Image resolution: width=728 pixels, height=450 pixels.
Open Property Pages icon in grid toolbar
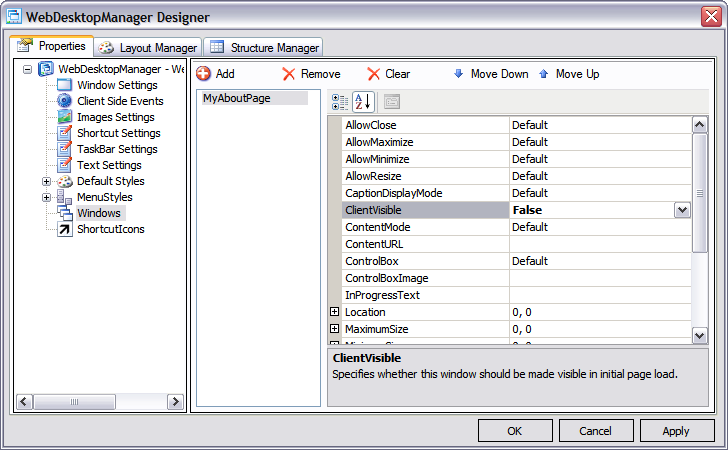pyautogui.click(x=392, y=101)
